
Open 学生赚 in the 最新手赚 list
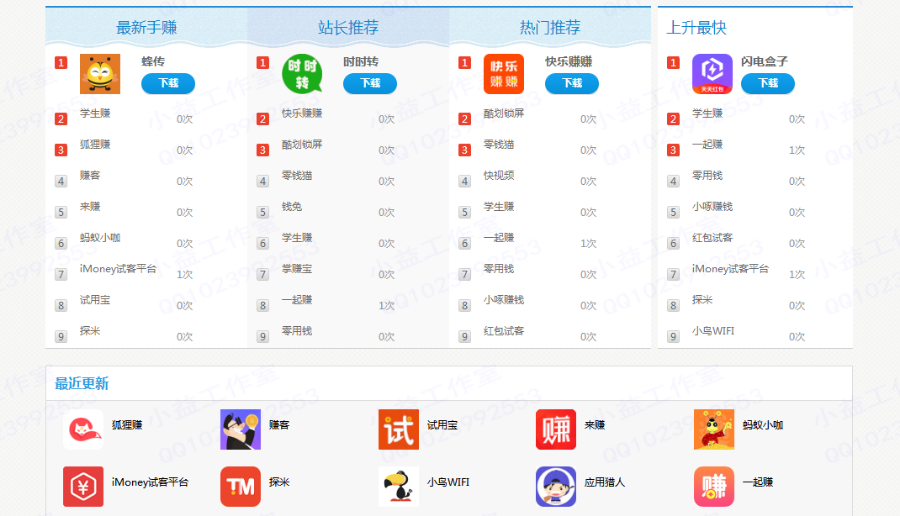tap(95, 114)
